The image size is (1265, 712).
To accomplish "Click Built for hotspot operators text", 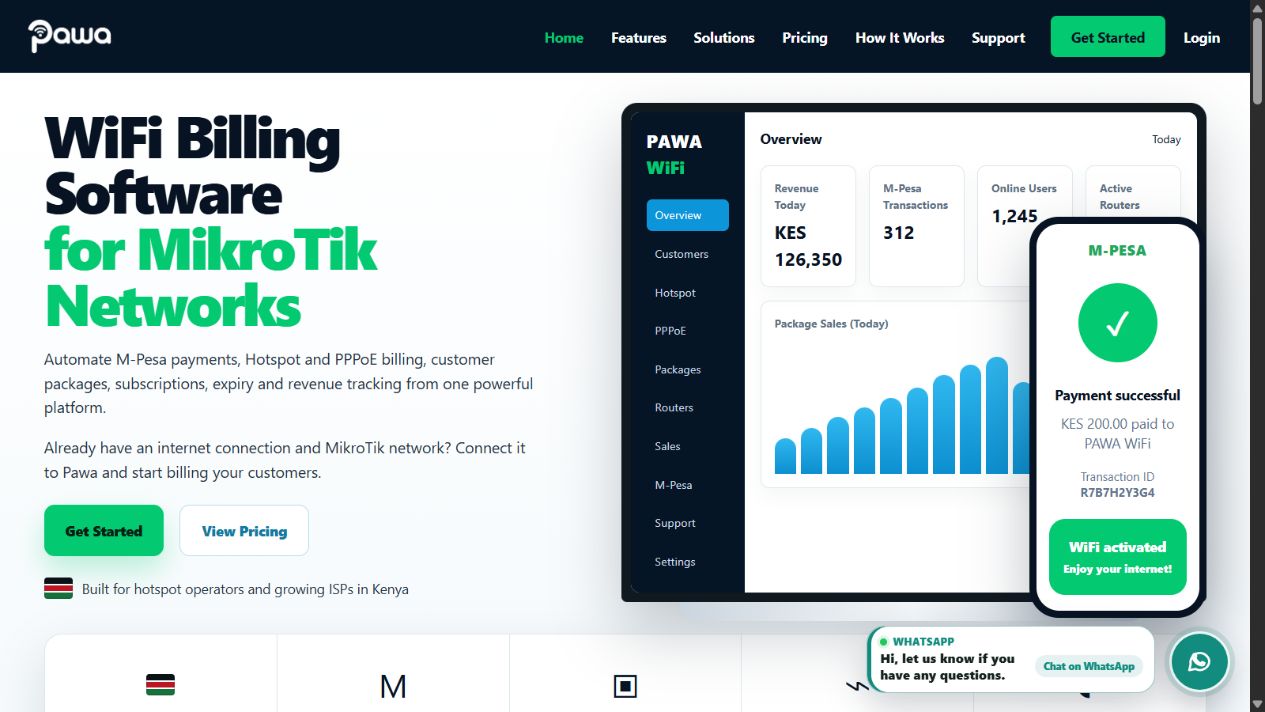I will (245, 589).
